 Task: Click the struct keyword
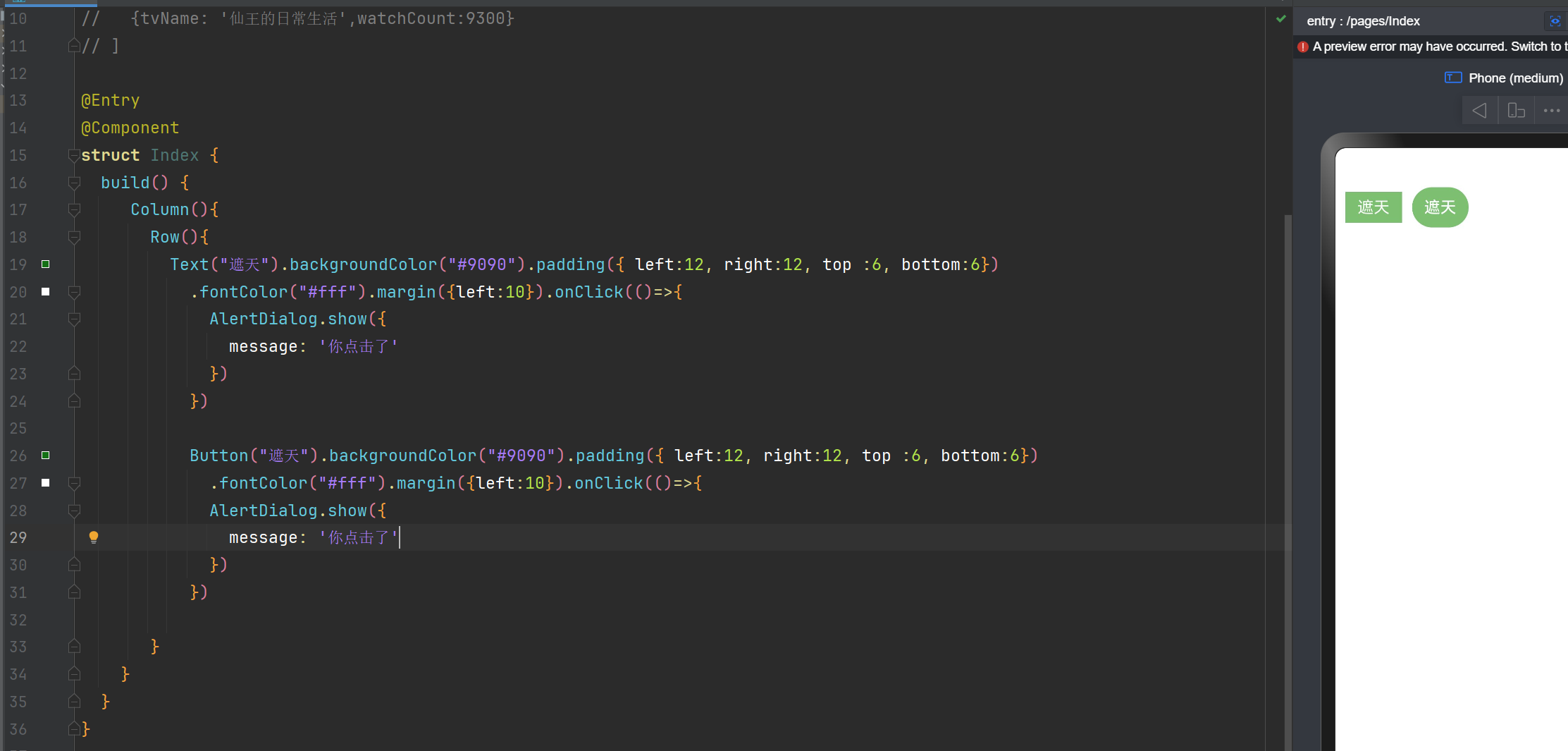tap(110, 155)
